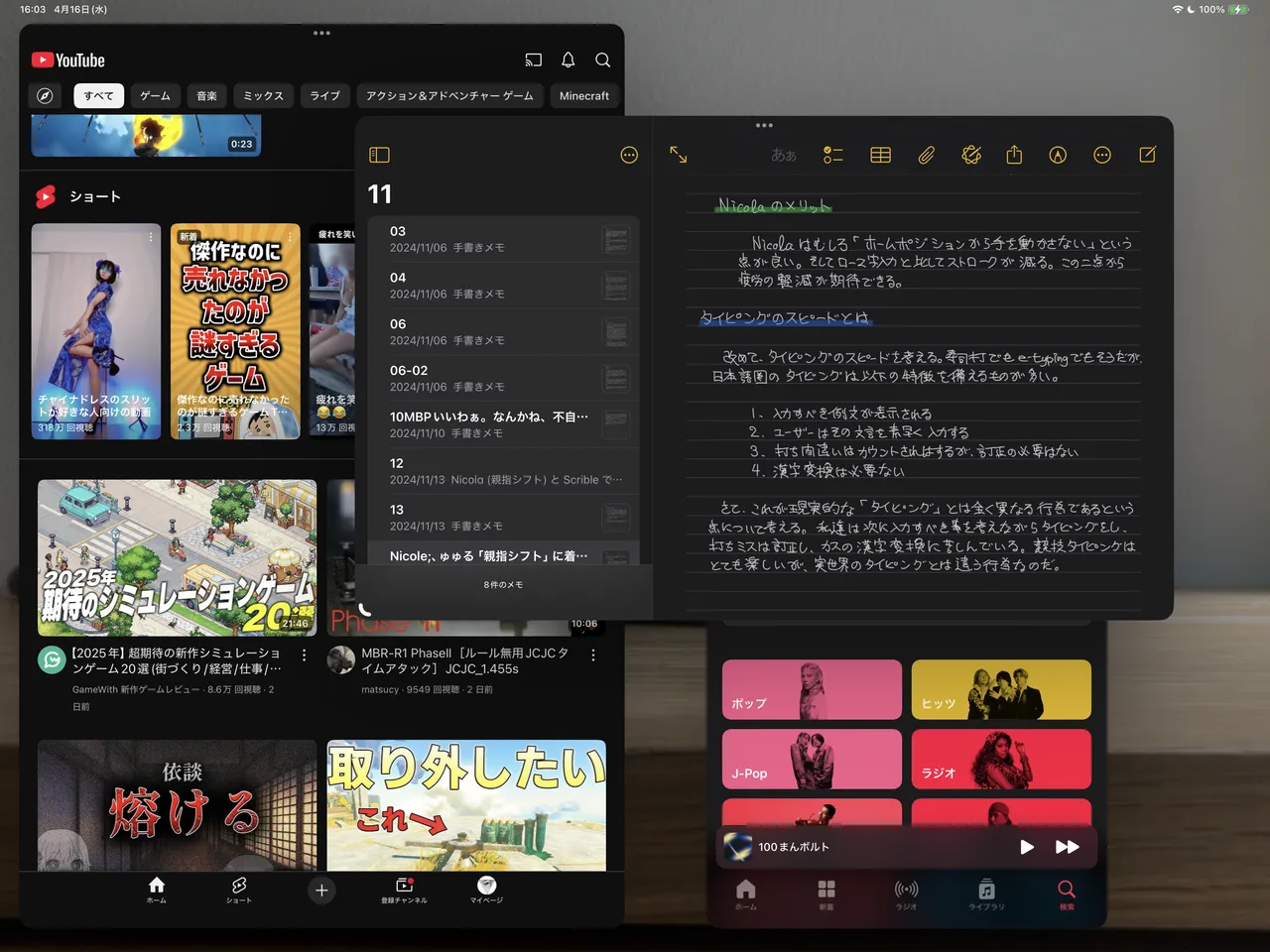Open the note list more options menu

(x=629, y=156)
